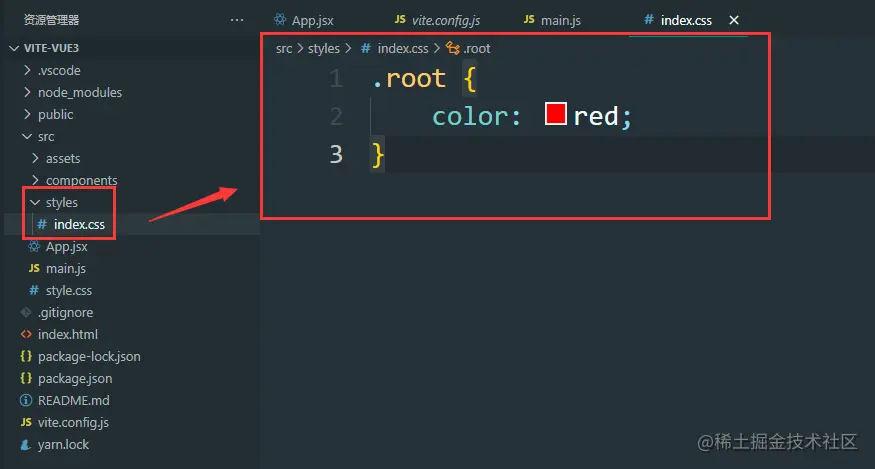
Task: Click the hash icon beside index.css in tree
Action: [42, 224]
